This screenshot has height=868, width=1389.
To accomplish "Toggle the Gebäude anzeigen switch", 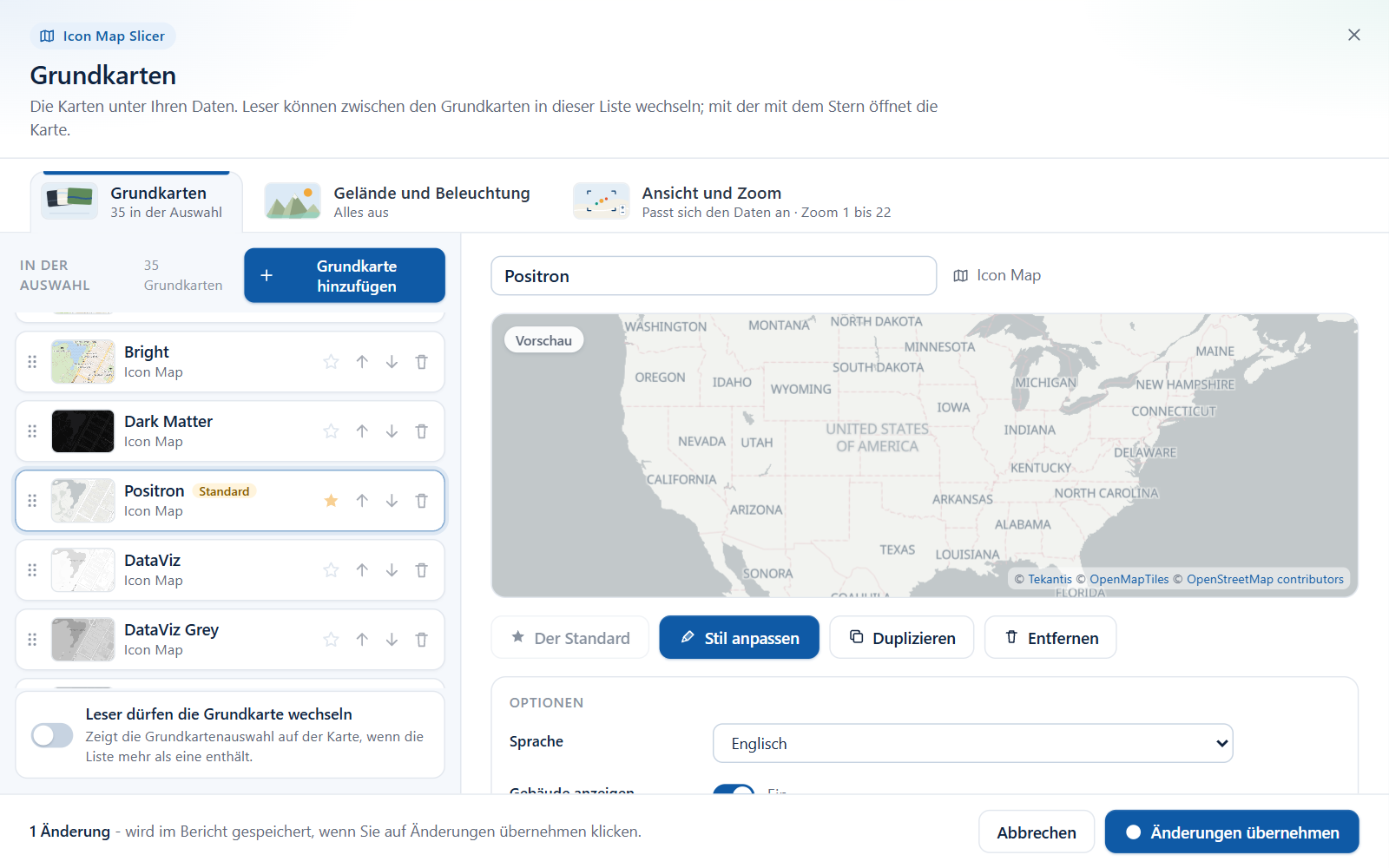I will tap(734, 790).
